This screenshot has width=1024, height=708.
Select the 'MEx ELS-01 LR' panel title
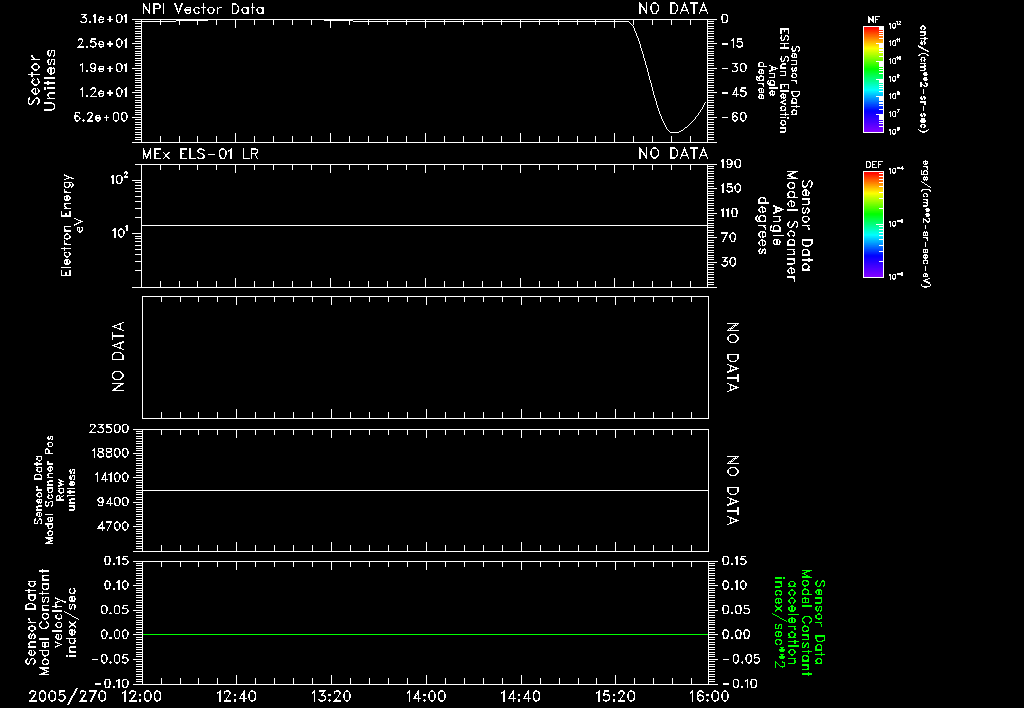pyautogui.click(x=200, y=154)
